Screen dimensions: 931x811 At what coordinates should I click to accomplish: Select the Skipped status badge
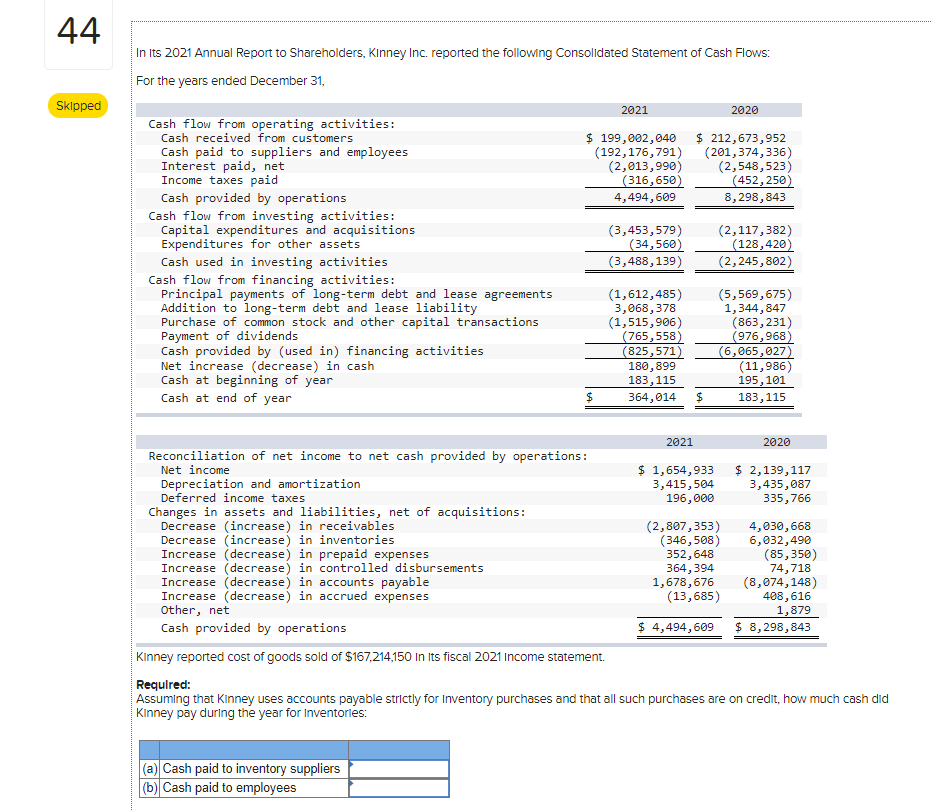[x=77, y=105]
